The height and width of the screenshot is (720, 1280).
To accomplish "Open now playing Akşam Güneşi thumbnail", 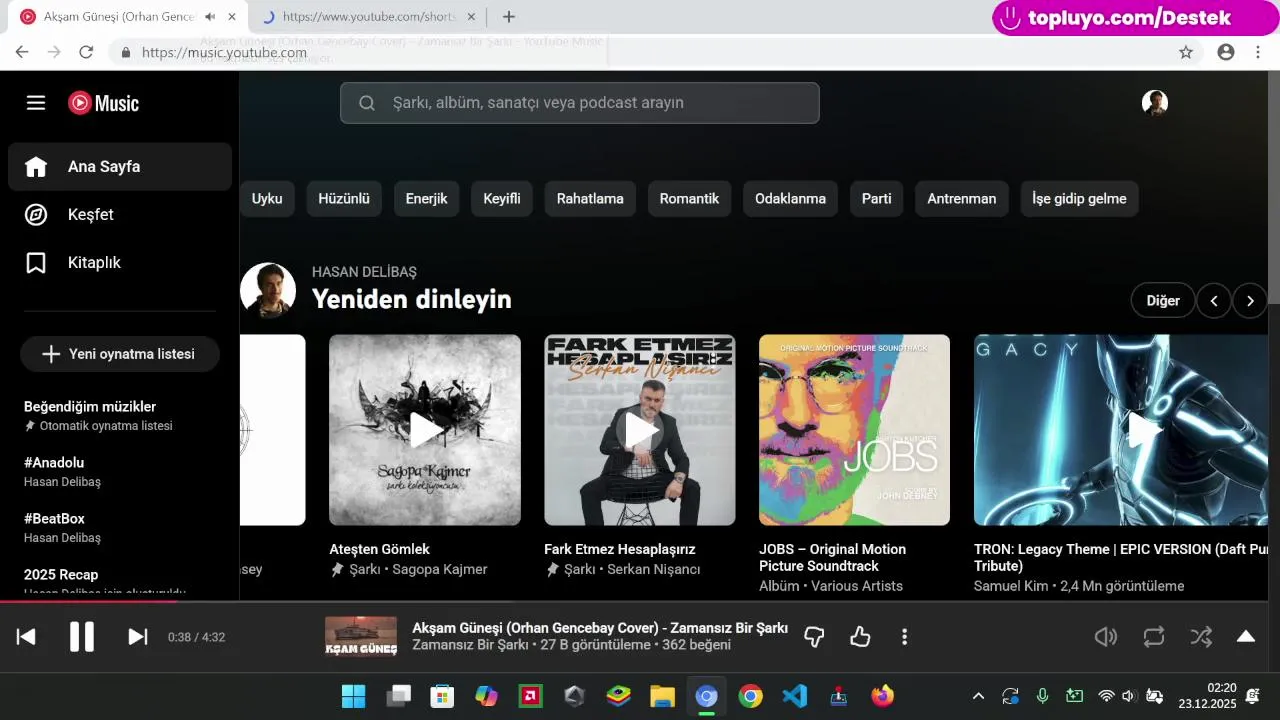I will point(361,637).
